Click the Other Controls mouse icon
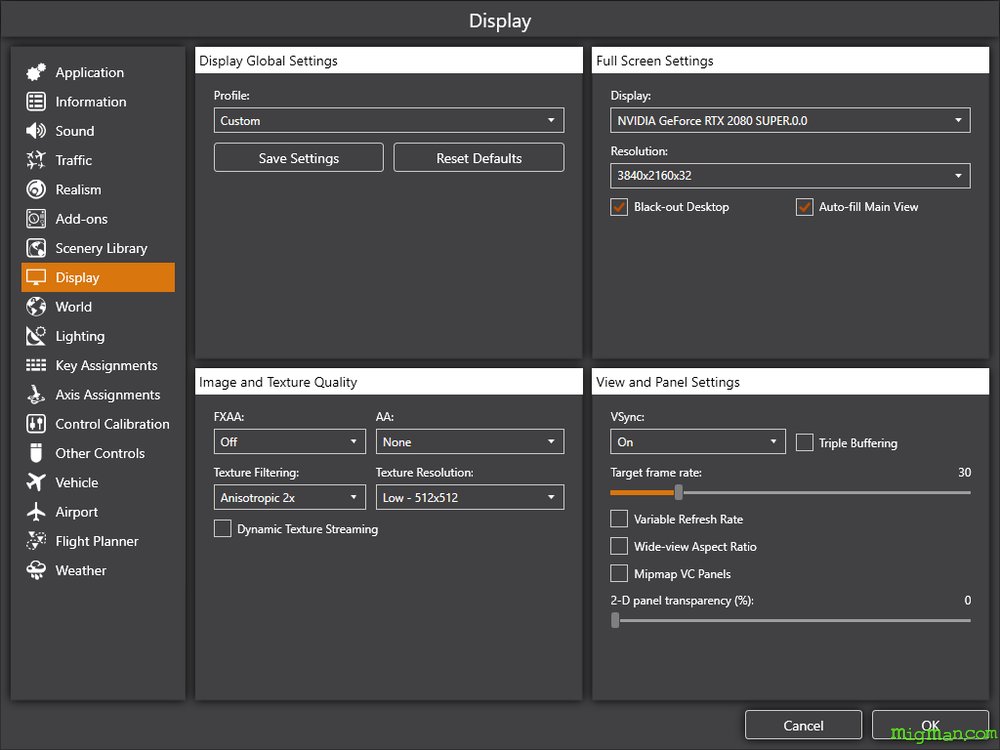This screenshot has width=1000, height=750. 36,453
